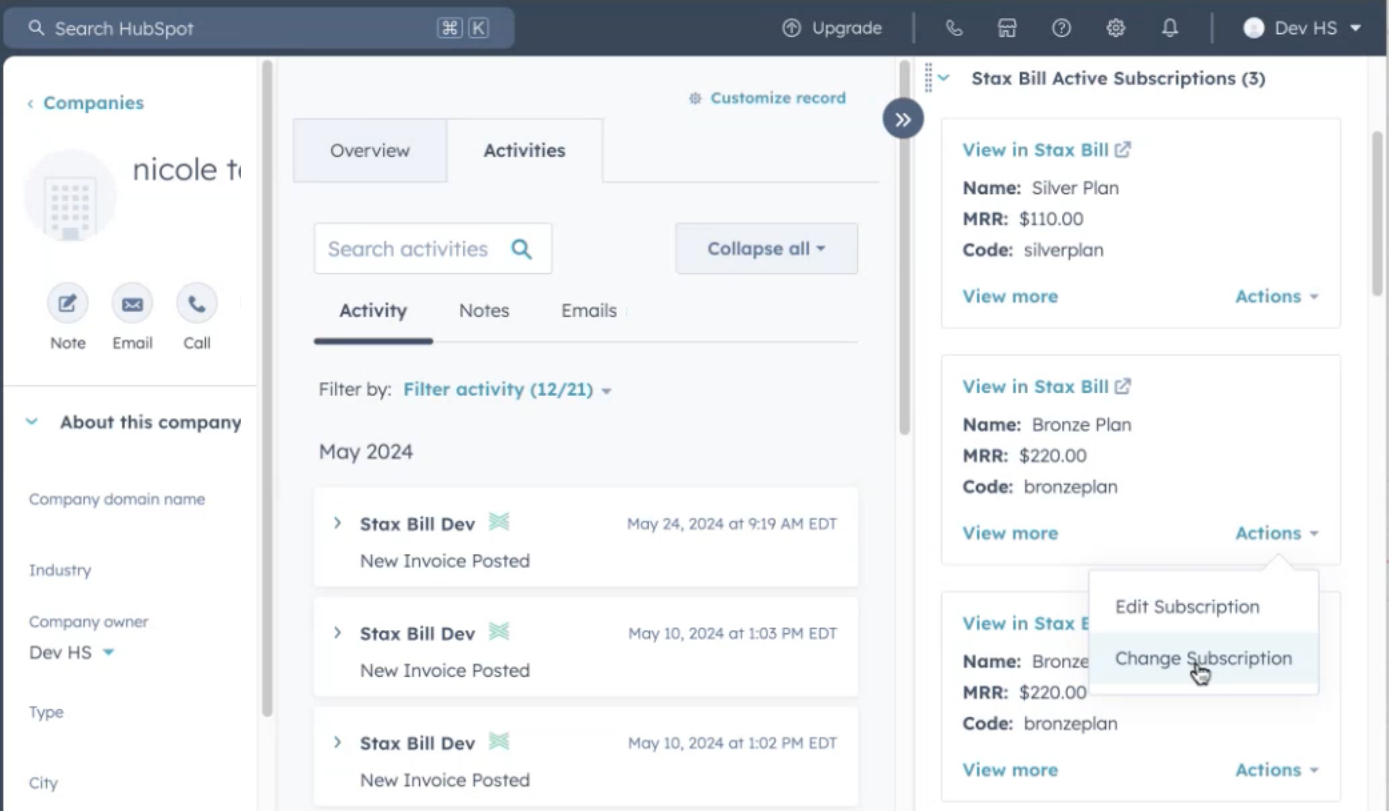Focus the Search HubSpot field
The width and height of the screenshot is (1389, 811).
(259, 28)
